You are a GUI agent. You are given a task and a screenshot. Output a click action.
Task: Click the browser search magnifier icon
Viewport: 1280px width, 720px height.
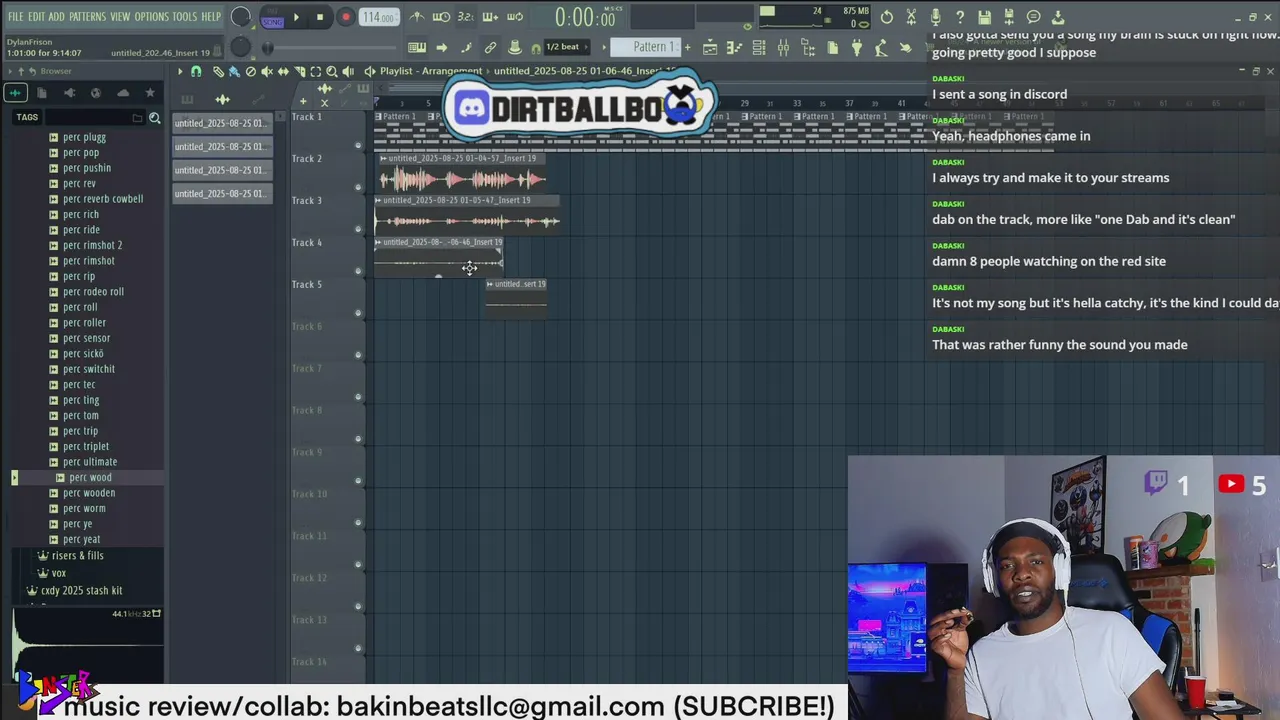(x=155, y=118)
